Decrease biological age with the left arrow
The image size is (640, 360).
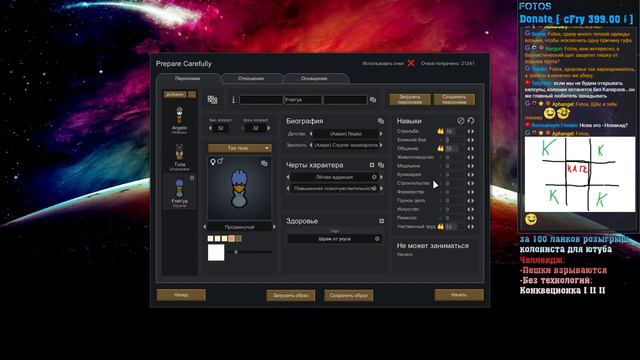tap(211, 128)
